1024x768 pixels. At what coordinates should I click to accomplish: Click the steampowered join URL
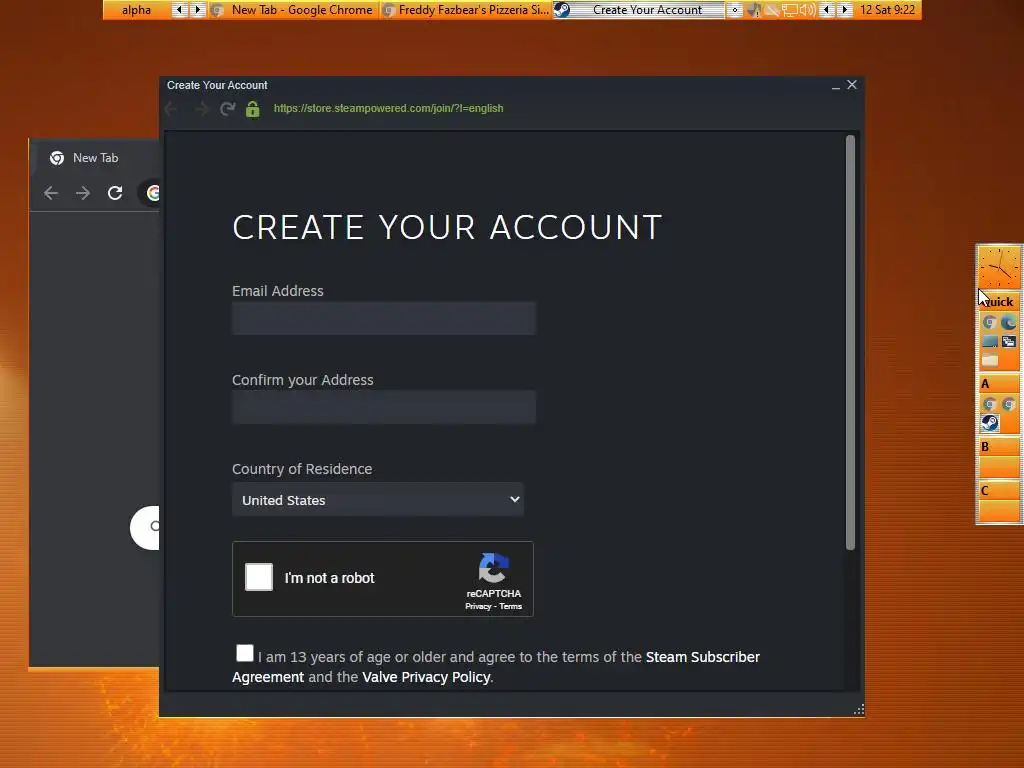point(389,108)
